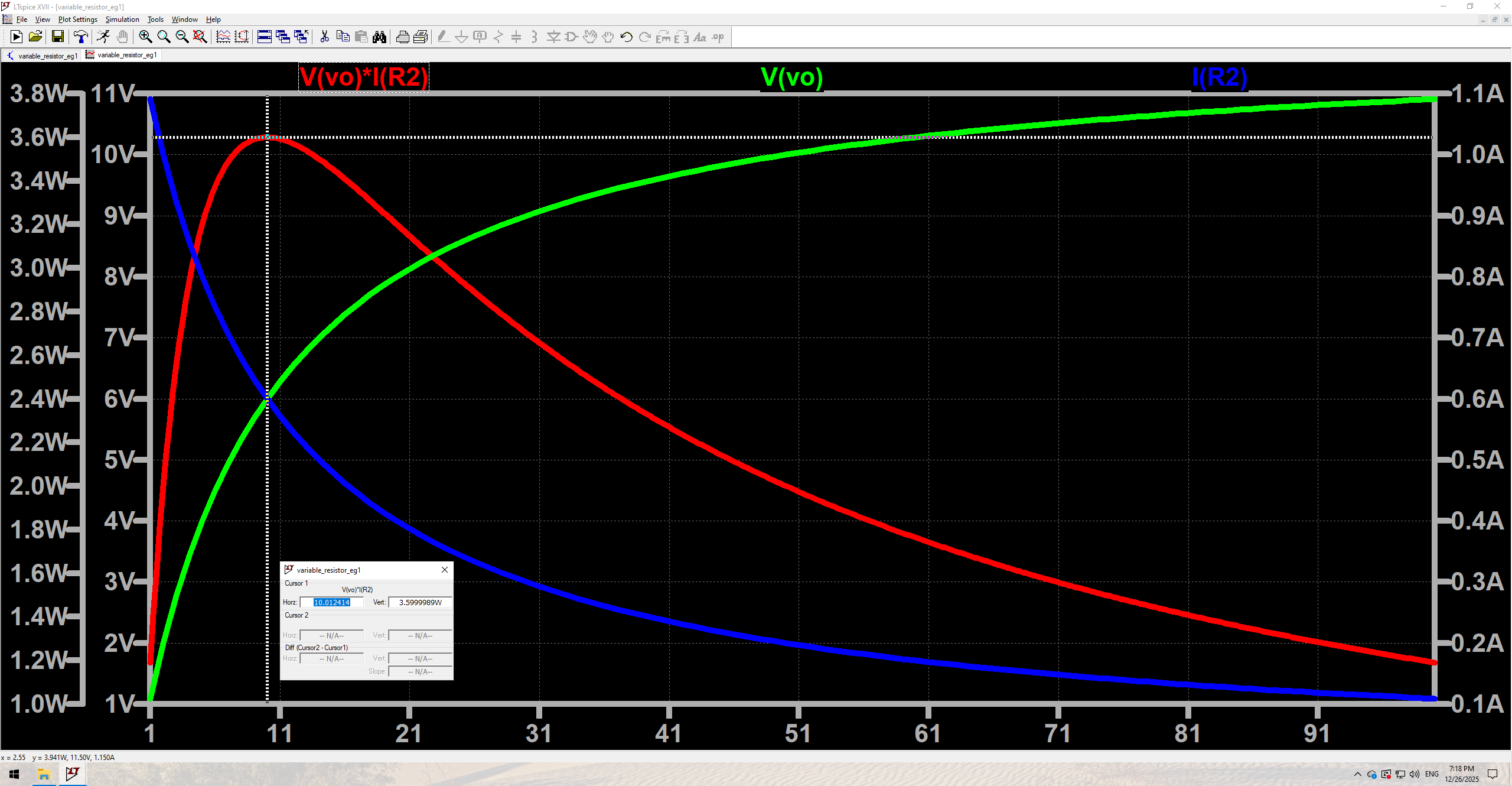Open the Simulation menu

pyautogui.click(x=122, y=20)
